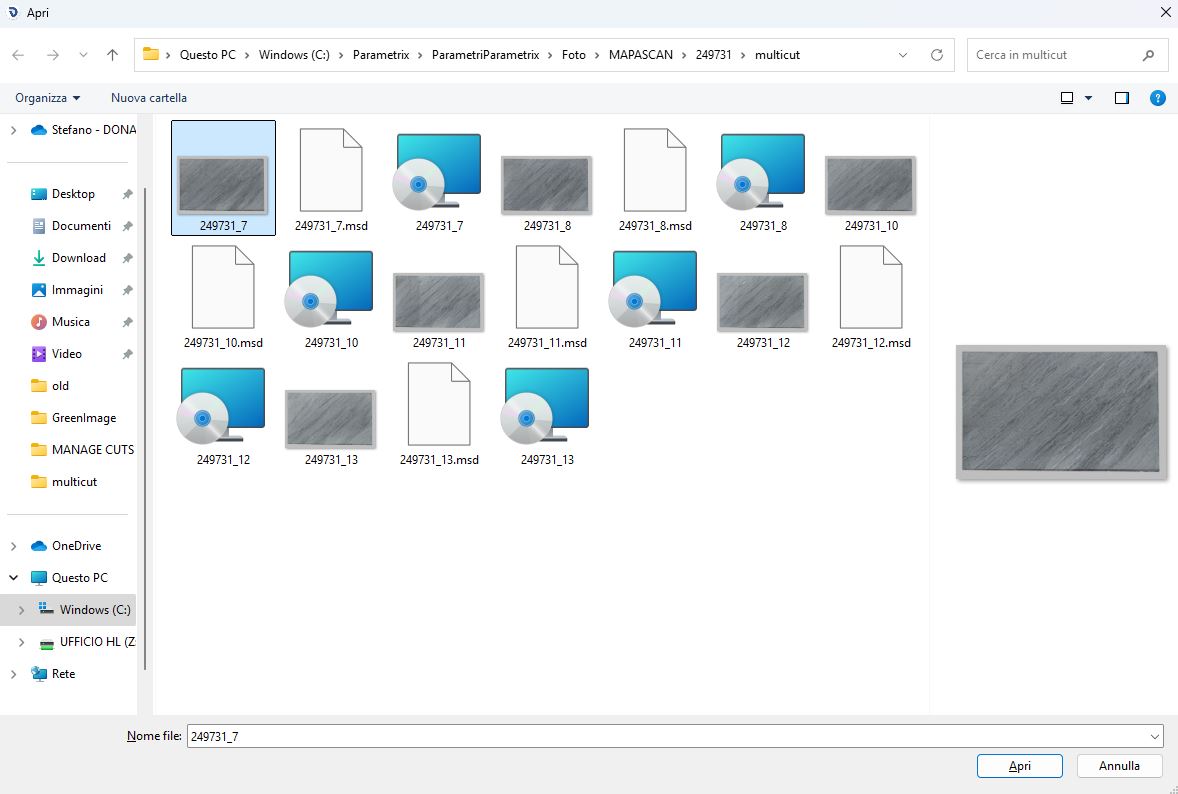Open Download in the sidebar

tap(79, 258)
